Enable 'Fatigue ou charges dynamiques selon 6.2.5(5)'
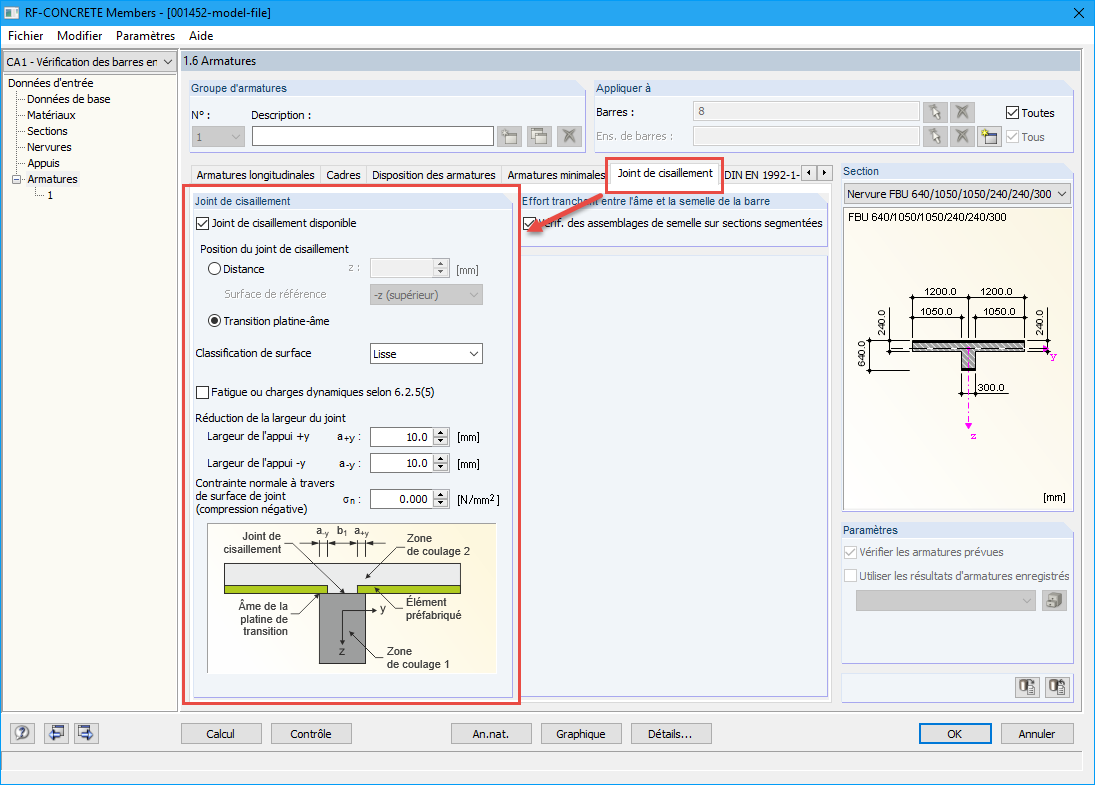 pos(202,391)
